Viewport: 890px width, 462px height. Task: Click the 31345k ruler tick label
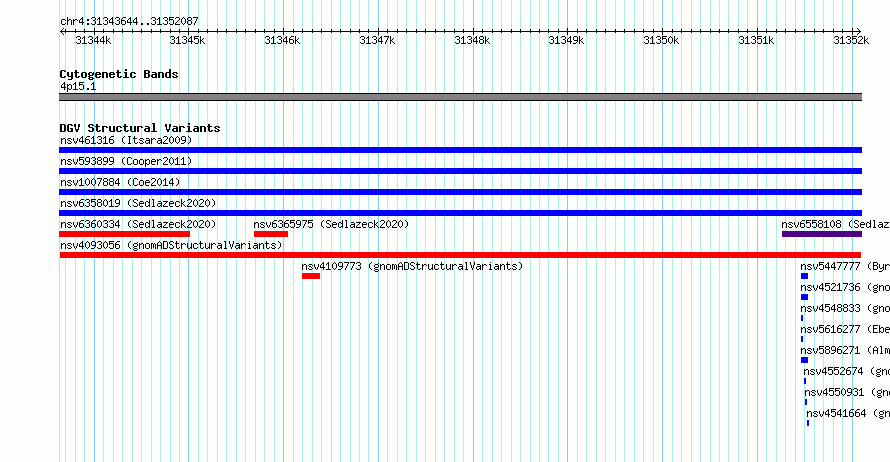click(x=187, y=40)
